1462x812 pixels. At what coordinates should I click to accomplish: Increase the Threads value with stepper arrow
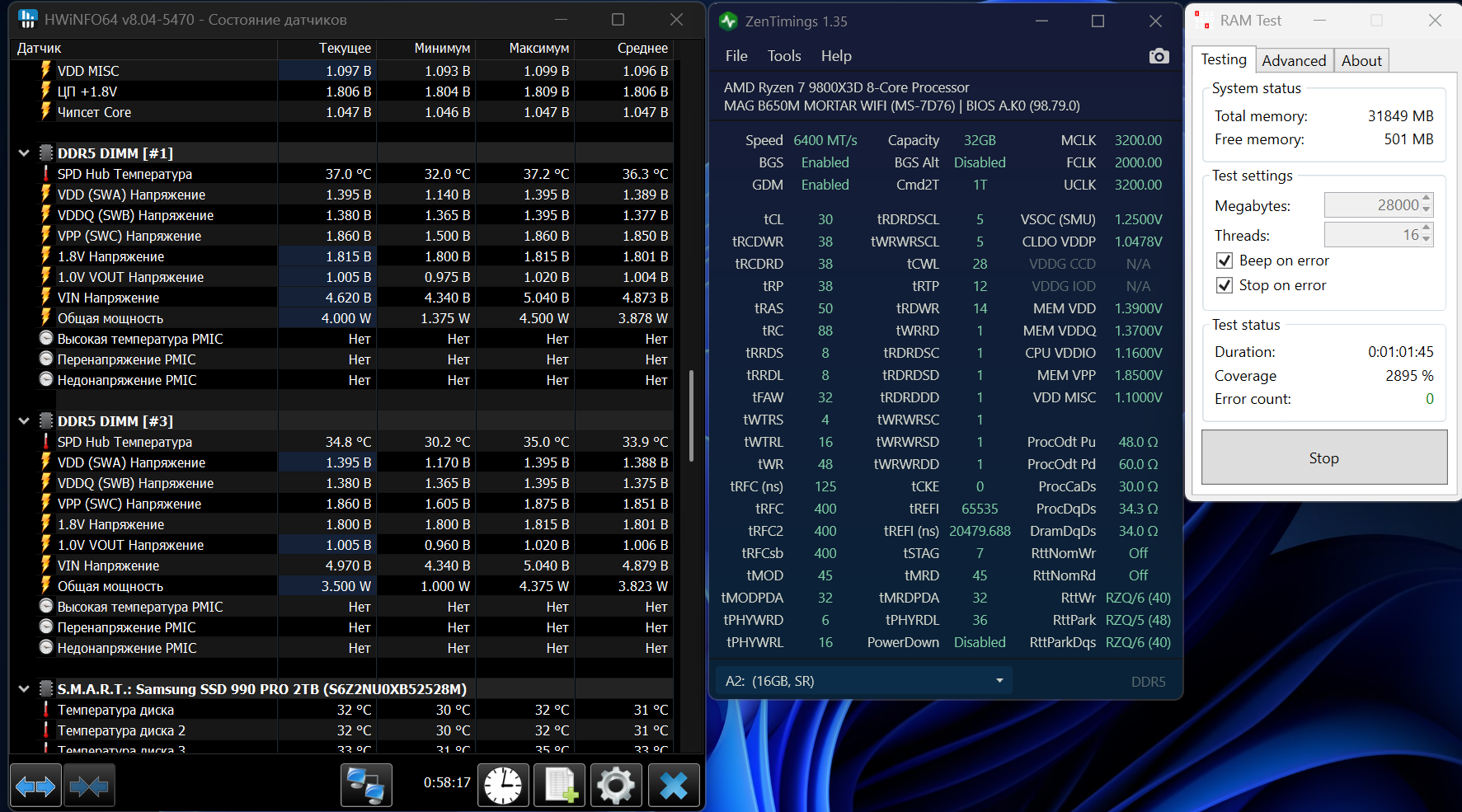point(1427,228)
